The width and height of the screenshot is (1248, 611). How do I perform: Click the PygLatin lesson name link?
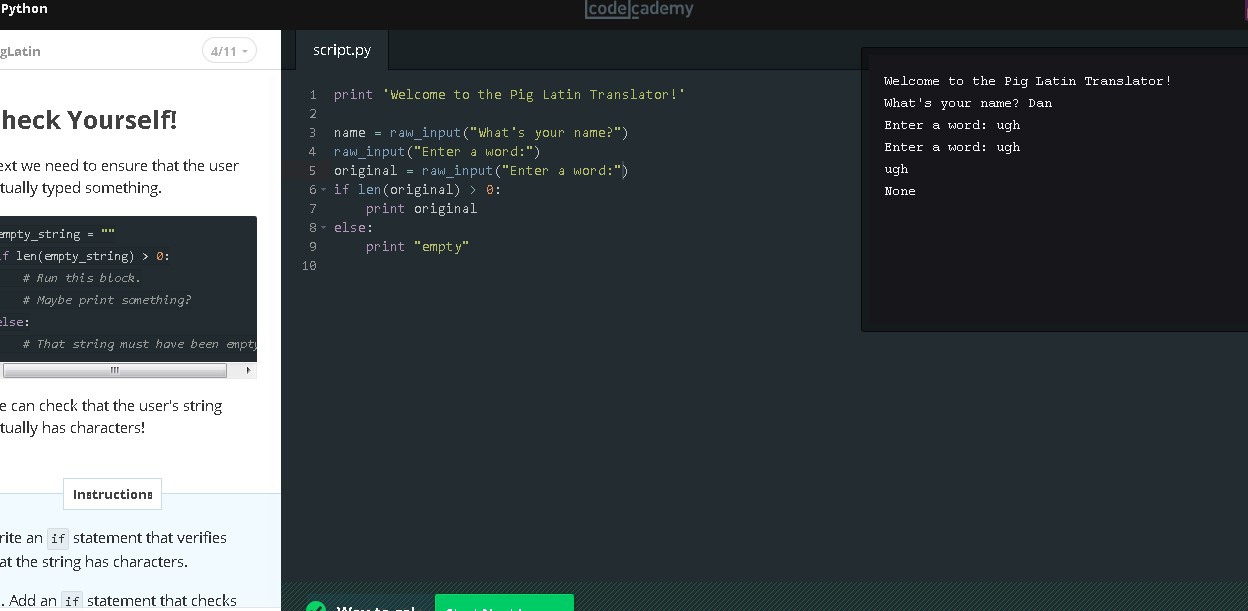21,51
